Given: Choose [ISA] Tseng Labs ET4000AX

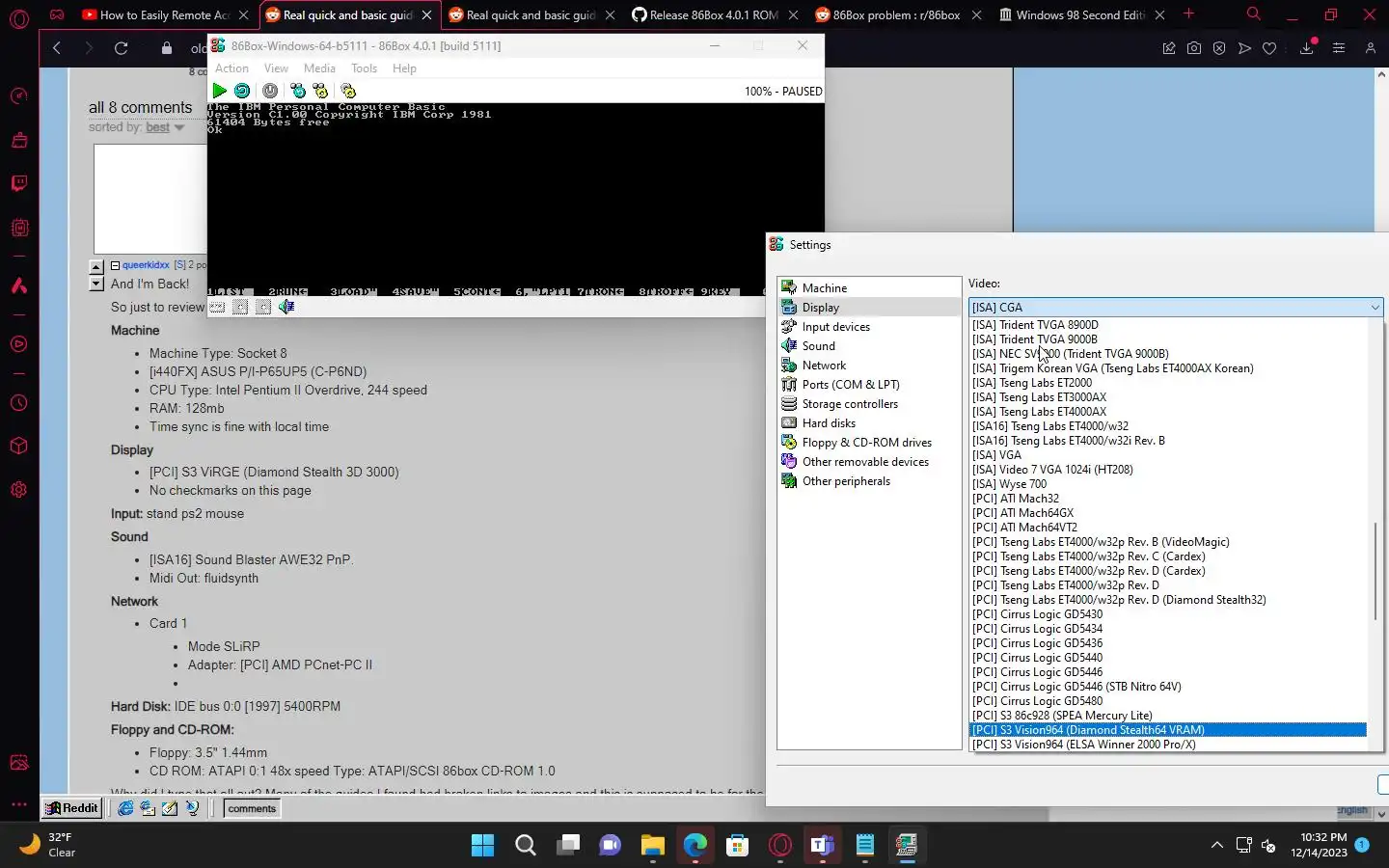Looking at the screenshot, I should click(x=1168, y=412).
